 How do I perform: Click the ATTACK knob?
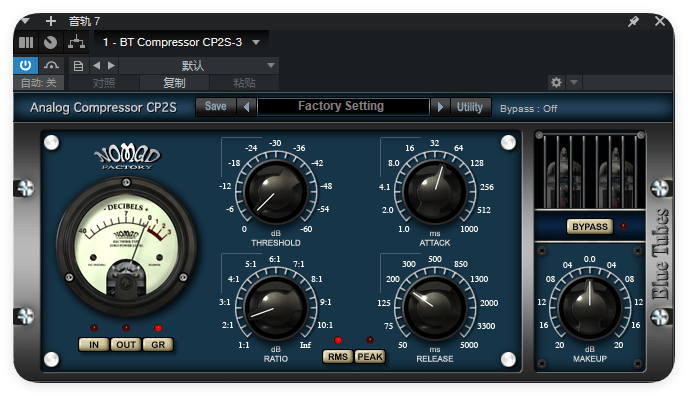point(435,192)
